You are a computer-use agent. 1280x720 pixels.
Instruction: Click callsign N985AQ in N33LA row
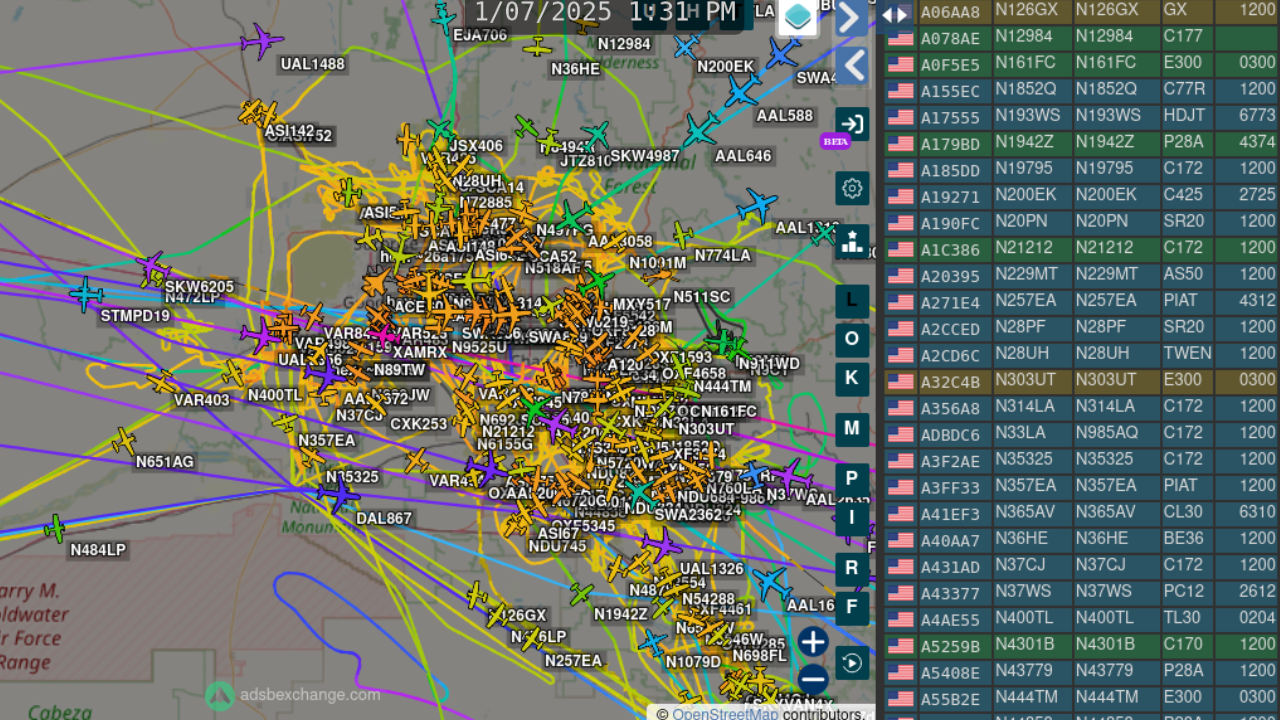(x=1106, y=432)
